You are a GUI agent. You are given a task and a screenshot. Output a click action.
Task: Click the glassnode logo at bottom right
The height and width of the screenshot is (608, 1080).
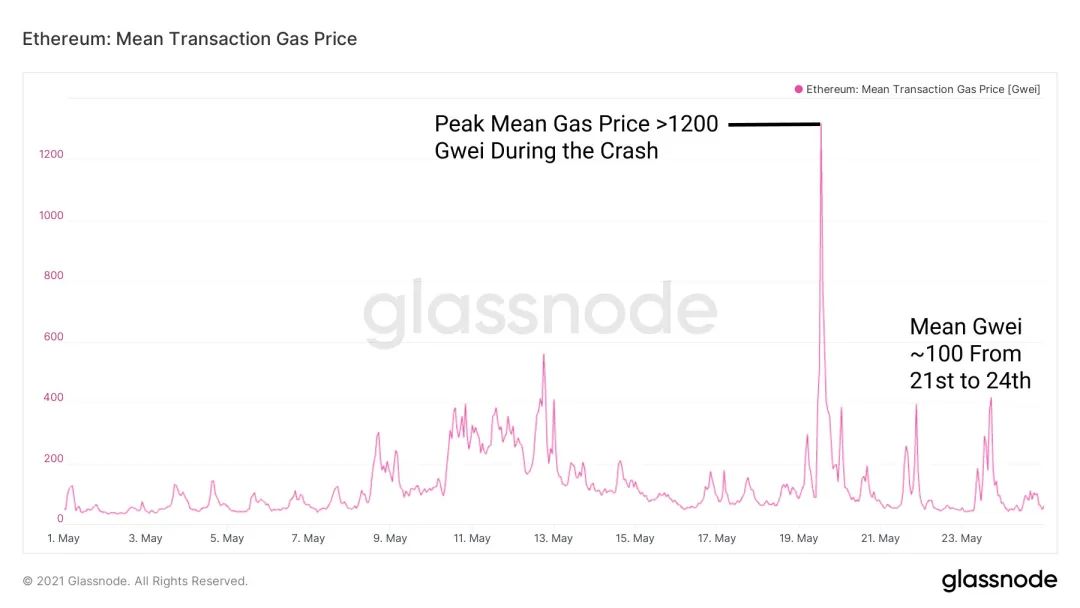pyautogui.click(x=999, y=580)
